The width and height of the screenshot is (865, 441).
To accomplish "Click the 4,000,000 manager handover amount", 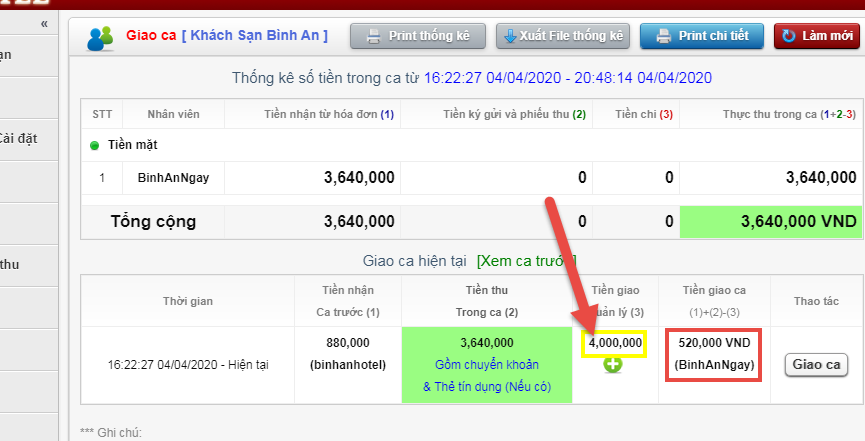I will point(613,343).
